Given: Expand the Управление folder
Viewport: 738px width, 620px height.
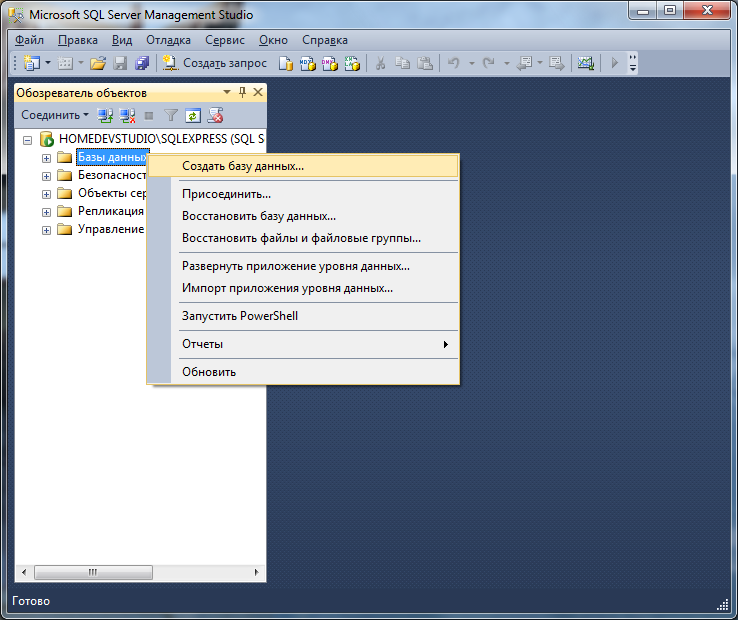Looking at the screenshot, I should point(46,230).
